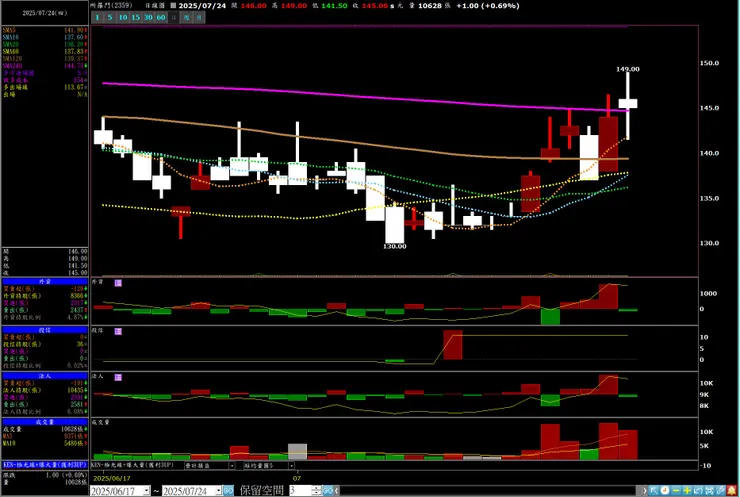Click the undo arrow icon
740x497 pixels.
[698, 491]
